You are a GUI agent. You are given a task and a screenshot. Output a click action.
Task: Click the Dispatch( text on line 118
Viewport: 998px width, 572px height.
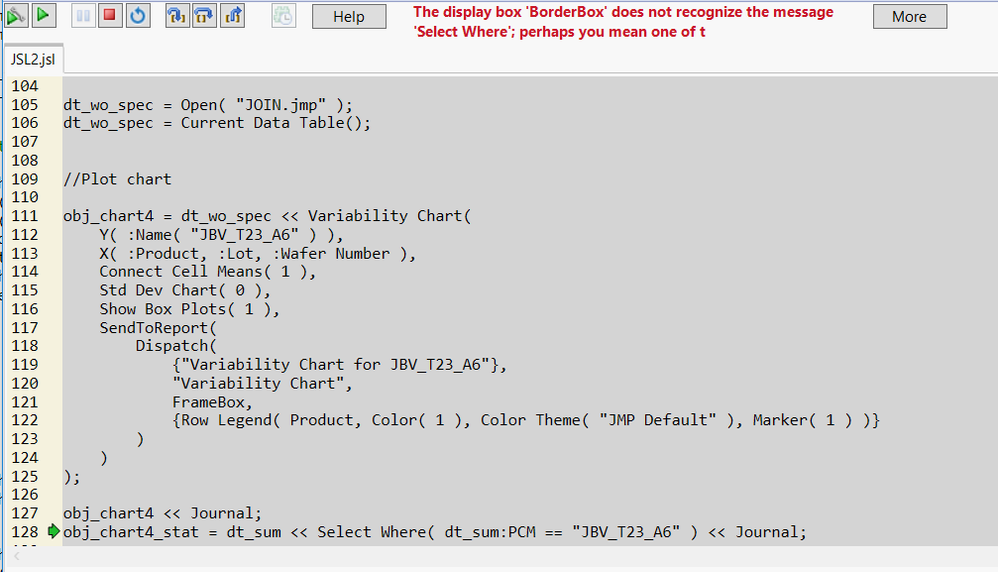176,346
